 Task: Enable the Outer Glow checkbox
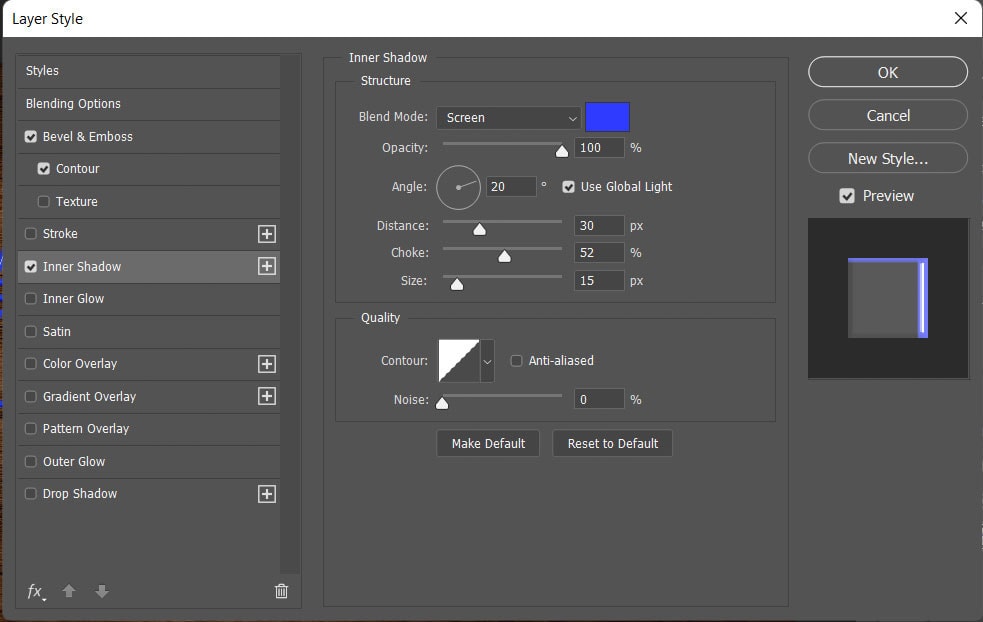[31, 461]
